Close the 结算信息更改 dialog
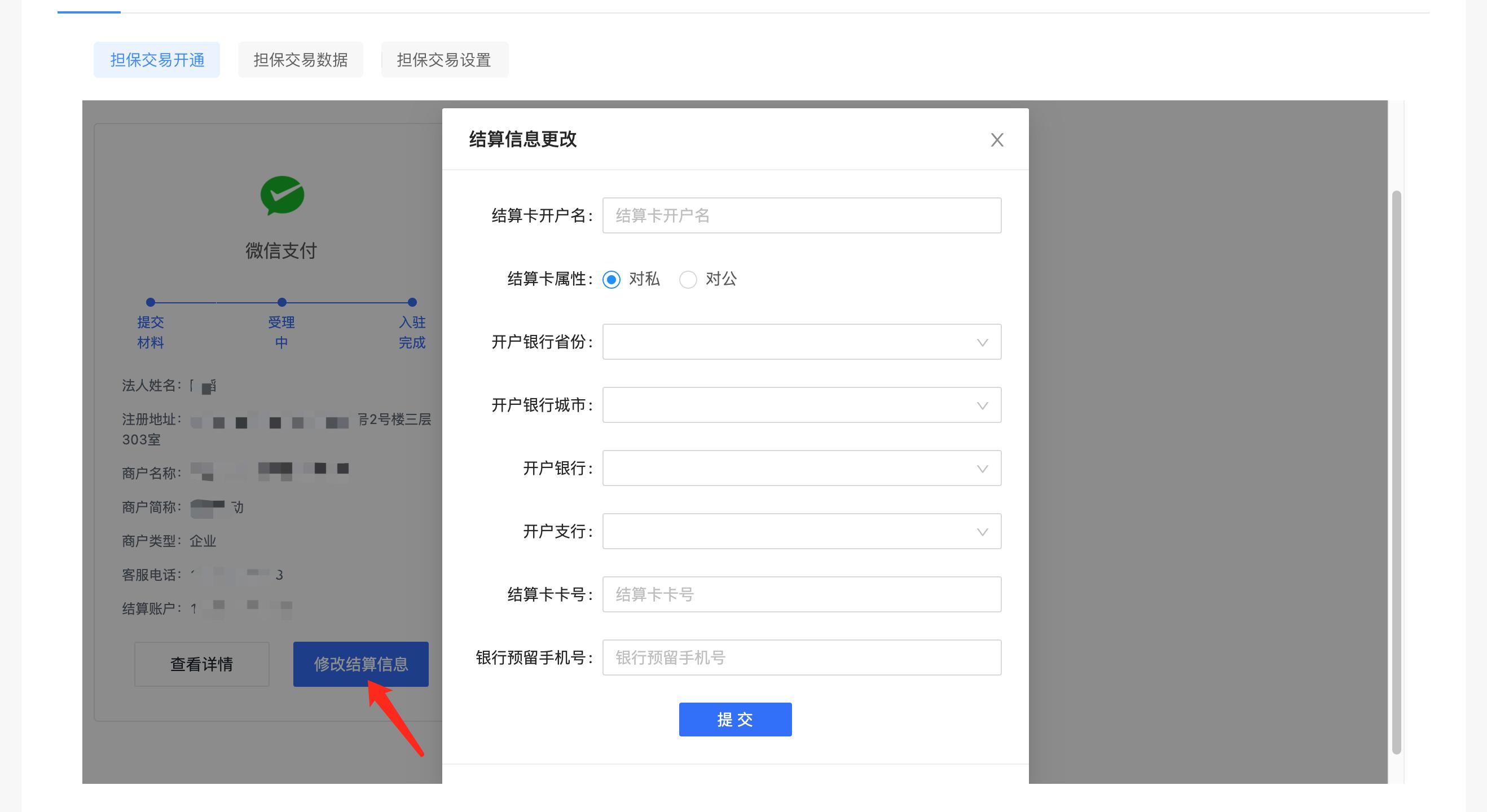The image size is (1487, 812). 997,140
